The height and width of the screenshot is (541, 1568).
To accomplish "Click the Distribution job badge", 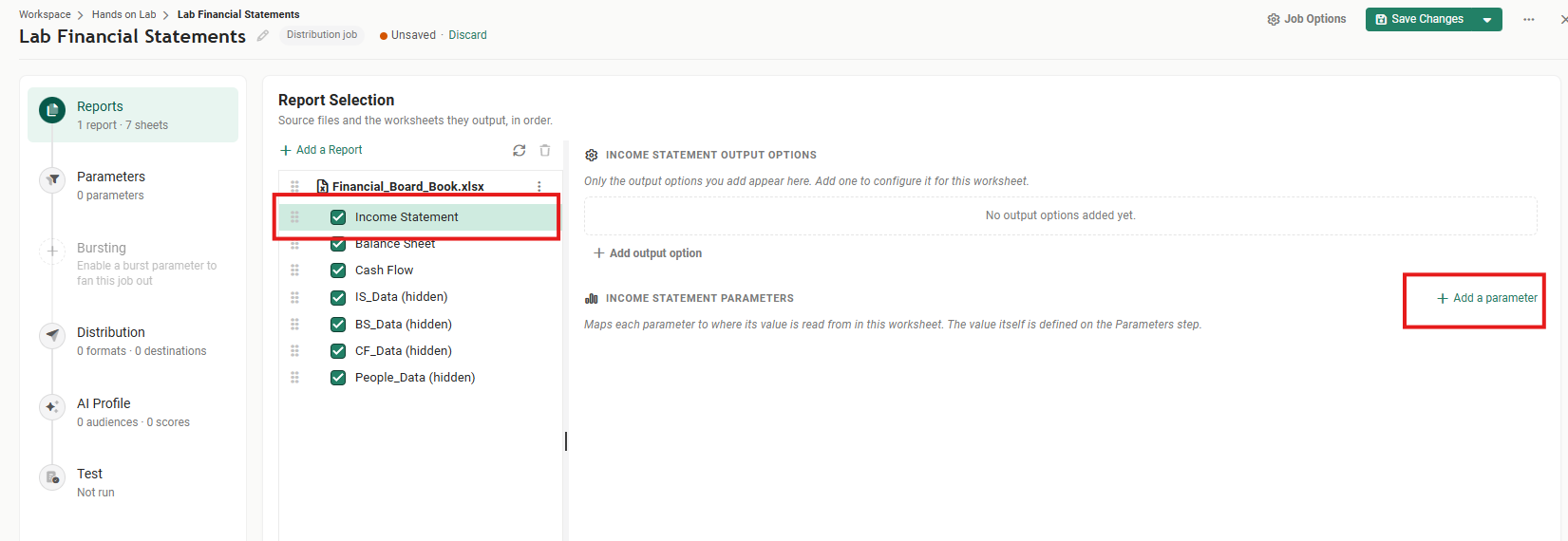I will (322, 35).
